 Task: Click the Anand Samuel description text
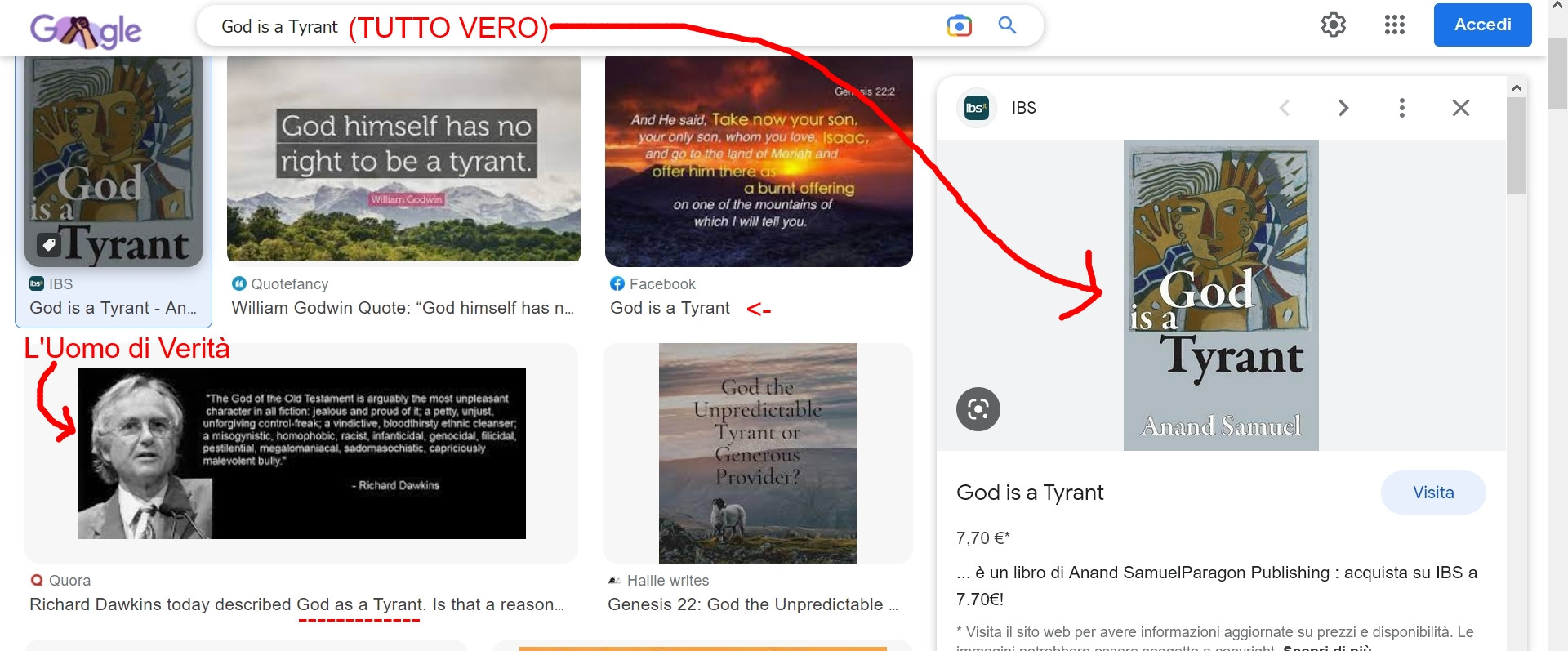1217,586
